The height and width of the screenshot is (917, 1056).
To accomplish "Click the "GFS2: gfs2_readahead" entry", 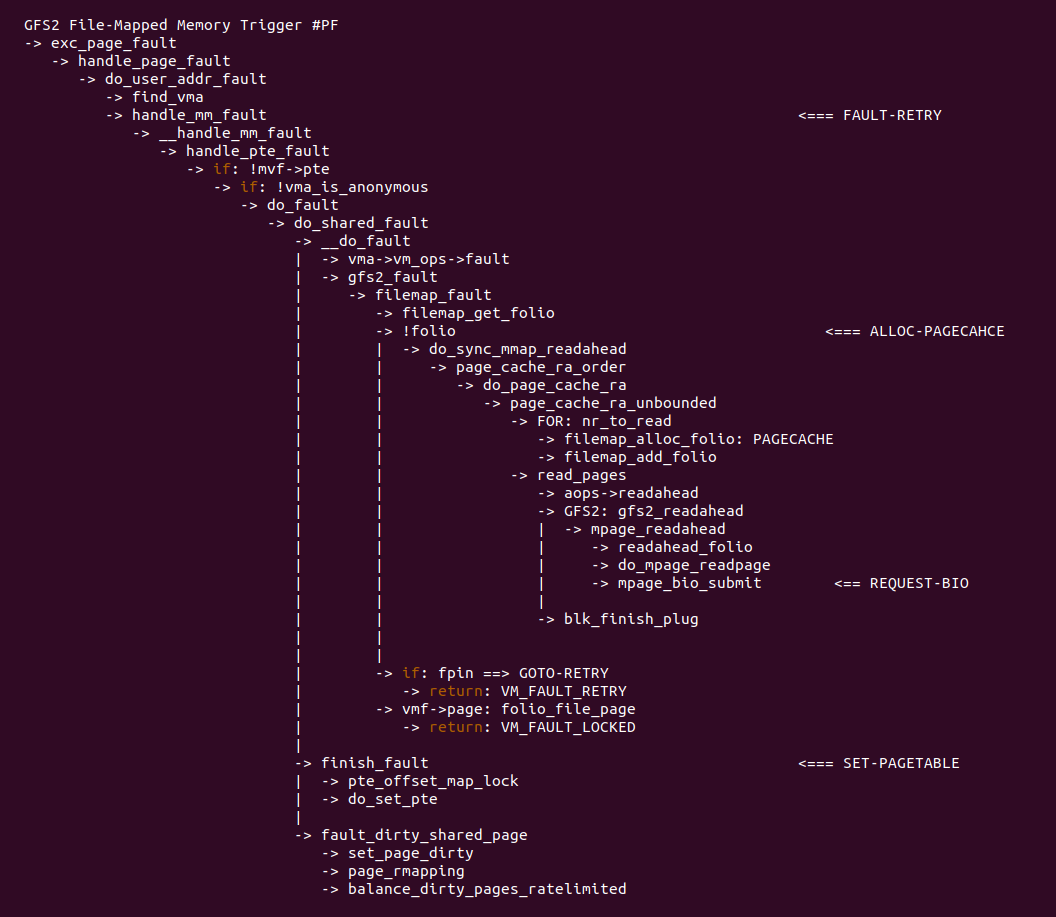I will pyautogui.click(x=653, y=511).
